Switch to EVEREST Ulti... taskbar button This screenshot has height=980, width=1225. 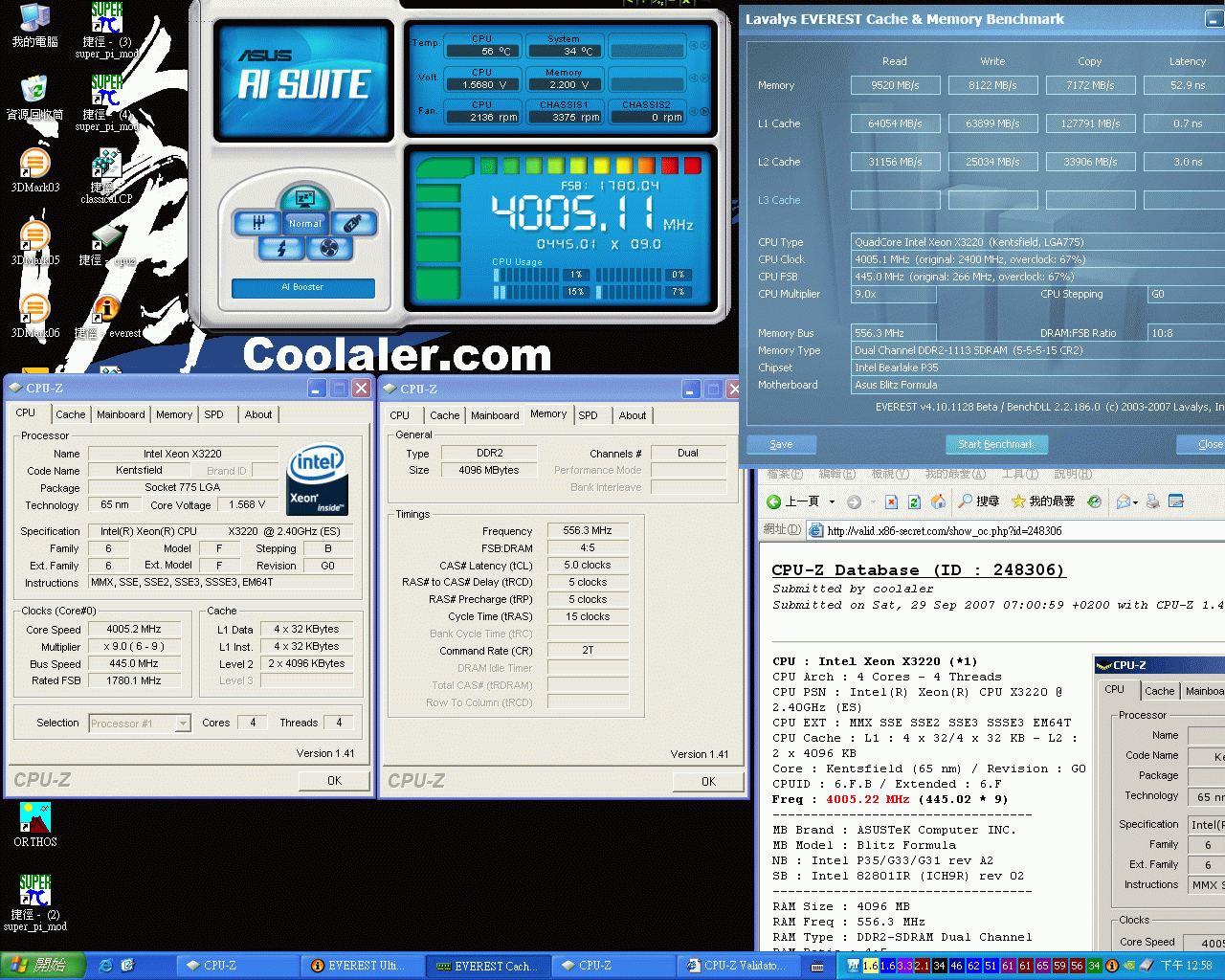tap(365, 966)
